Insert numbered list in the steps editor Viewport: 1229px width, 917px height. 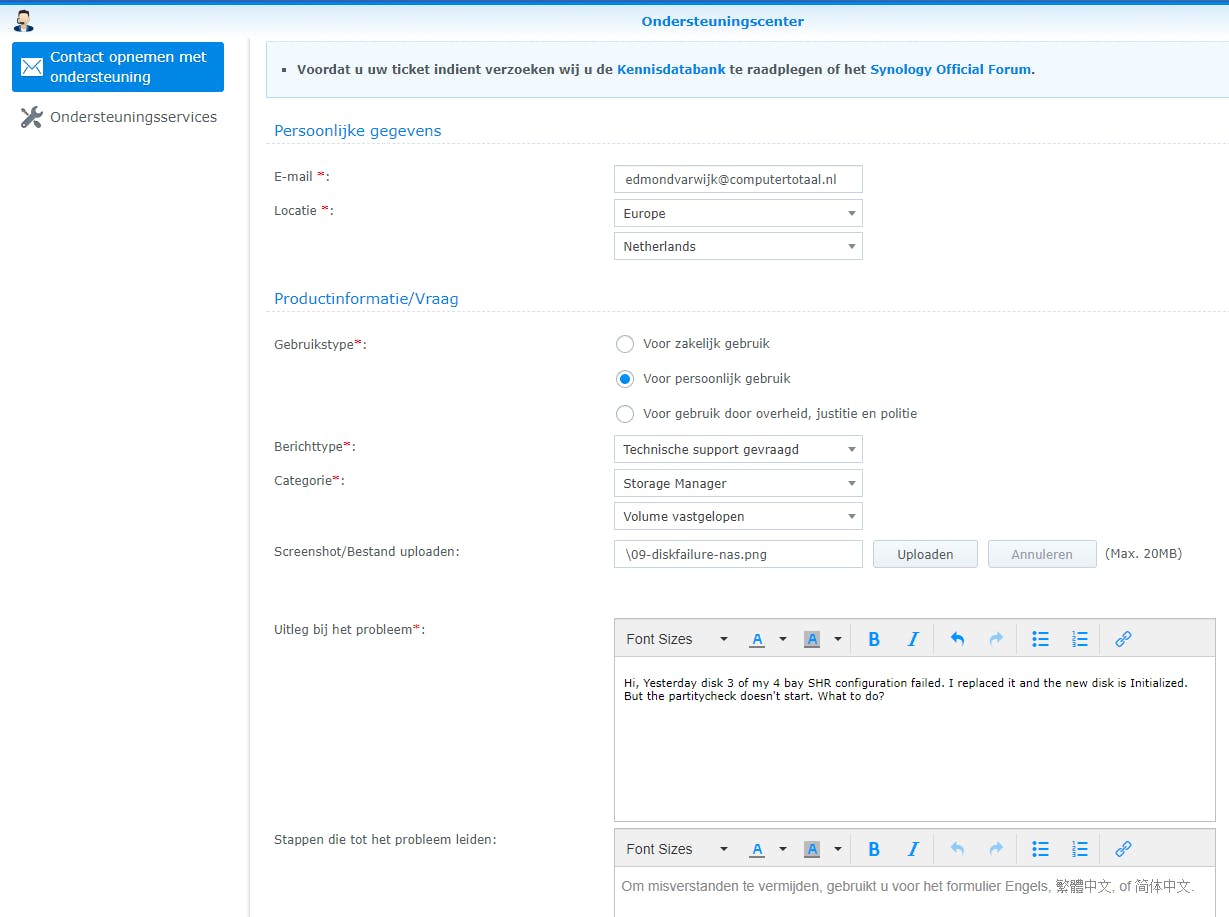[x=1079, y=849]
